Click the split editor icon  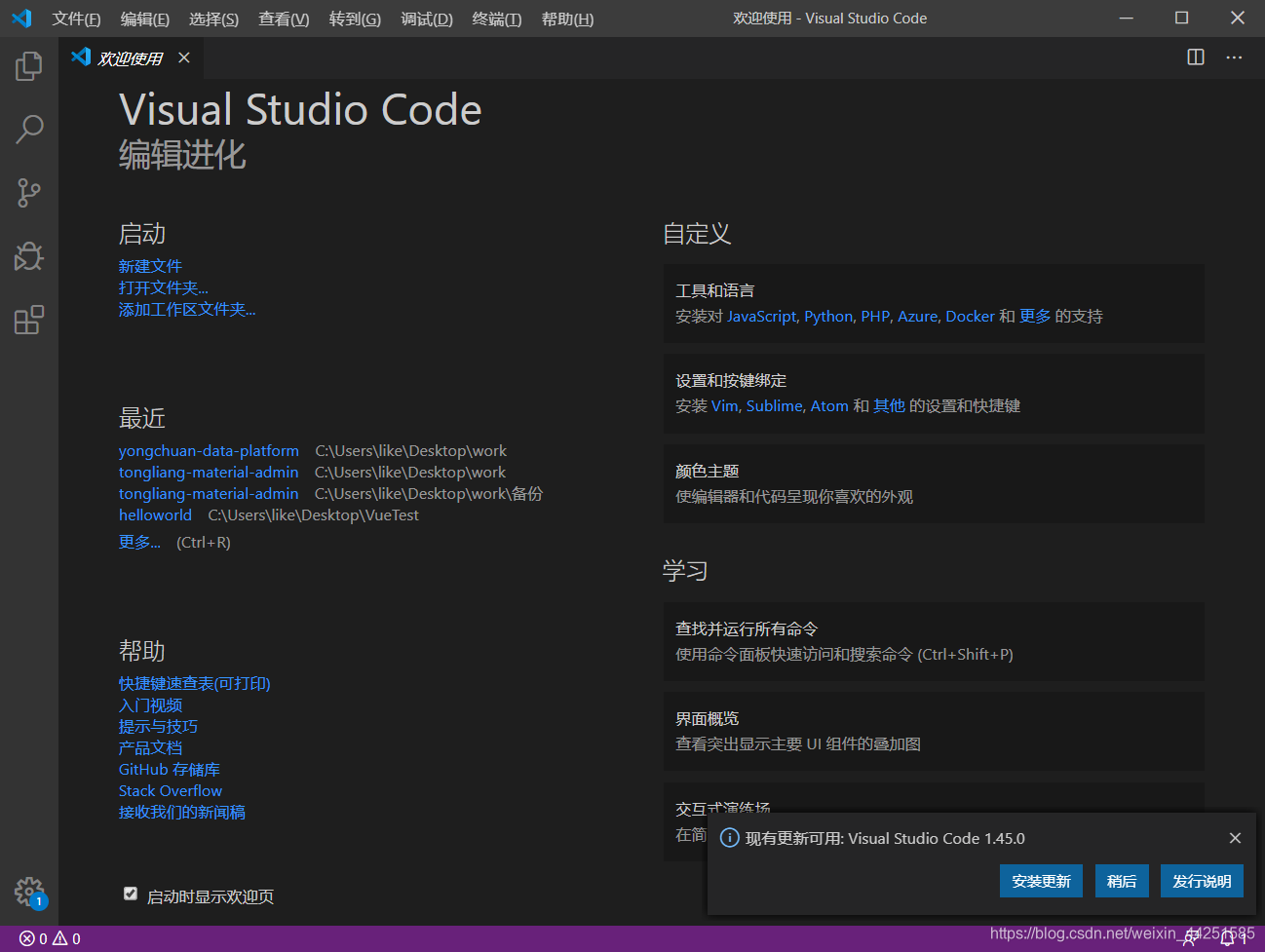tap(1196, 57)
